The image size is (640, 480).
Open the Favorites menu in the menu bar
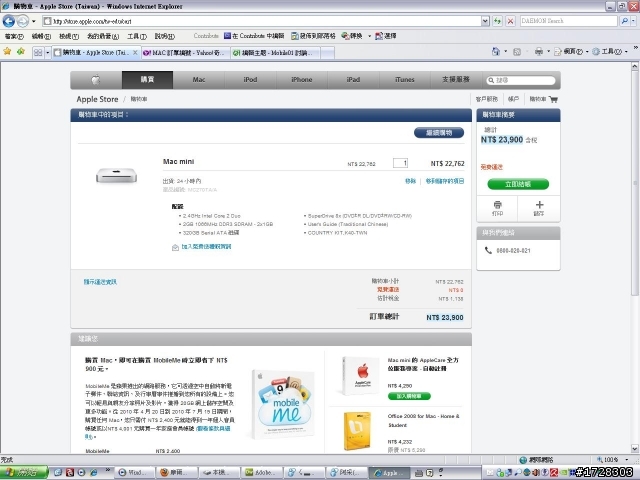coord(103,36)
